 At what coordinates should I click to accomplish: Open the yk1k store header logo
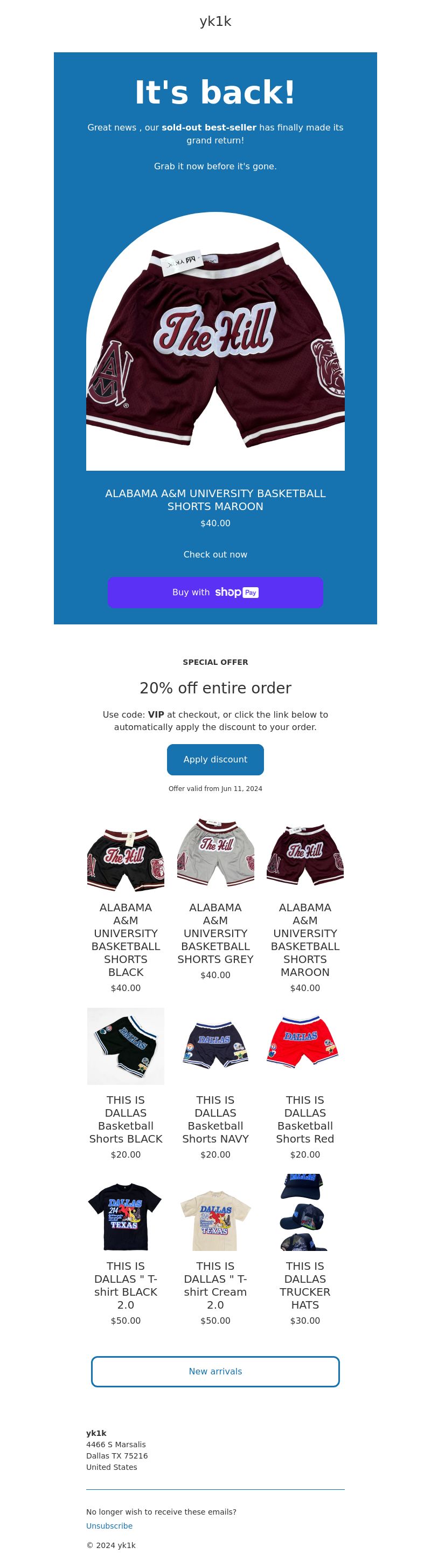215,22
